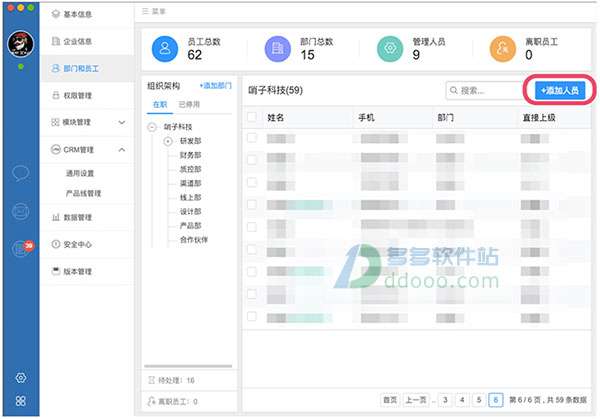Click the current page 6 button

point(496,400)
